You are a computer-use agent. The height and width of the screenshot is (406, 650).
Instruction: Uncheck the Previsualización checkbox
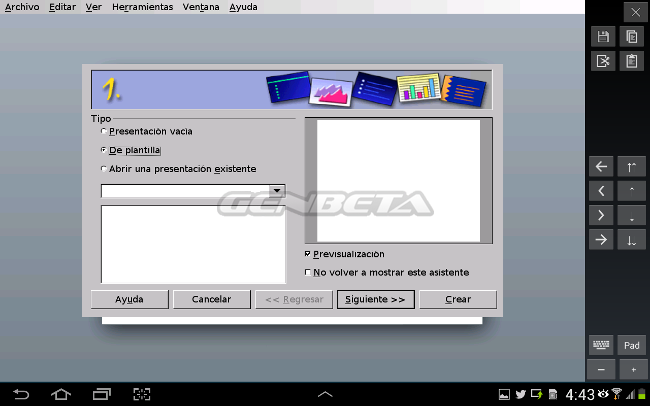[307, 254]
